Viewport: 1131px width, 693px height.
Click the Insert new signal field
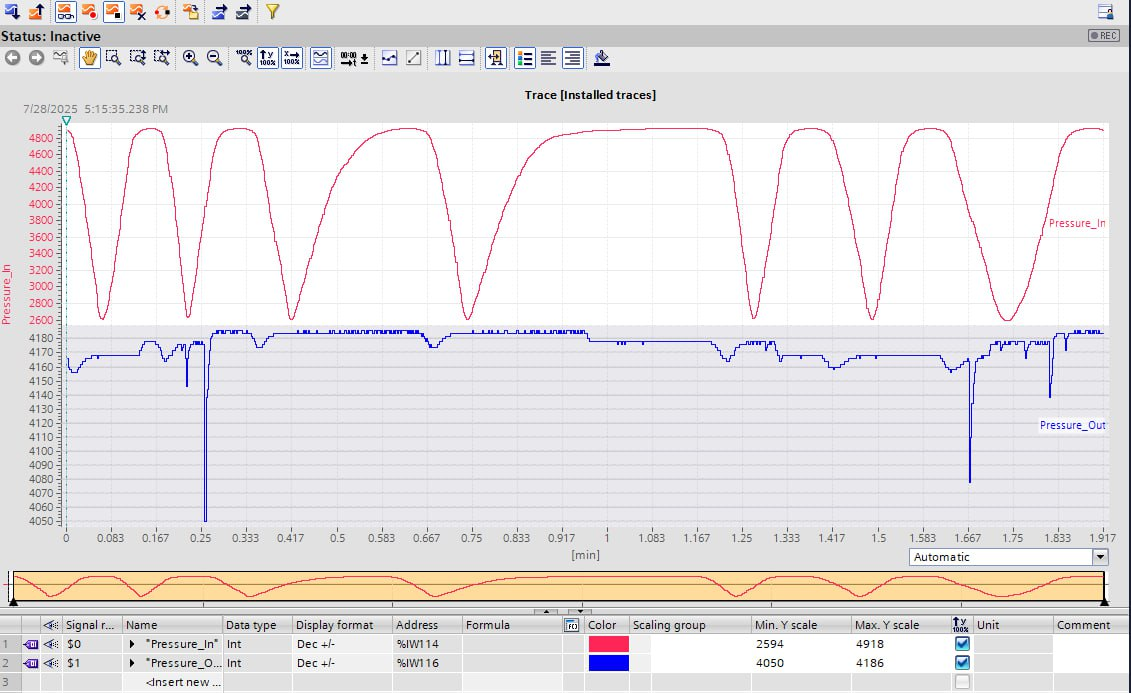(x=183, y=682)
